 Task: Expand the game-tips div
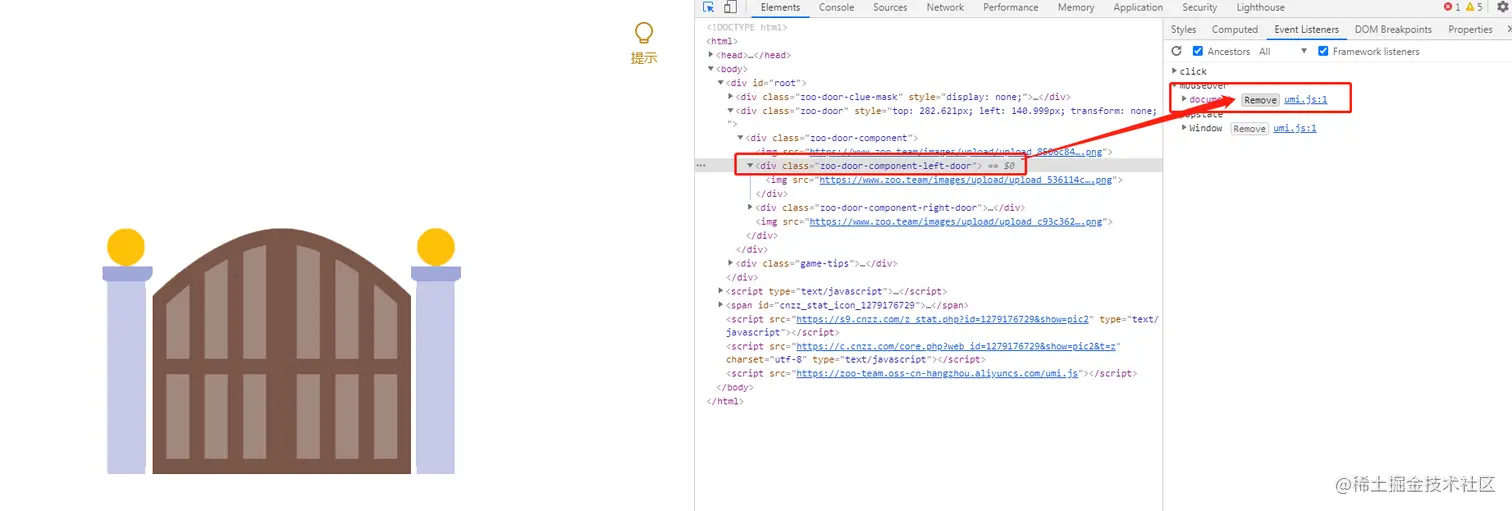(731, 264)
